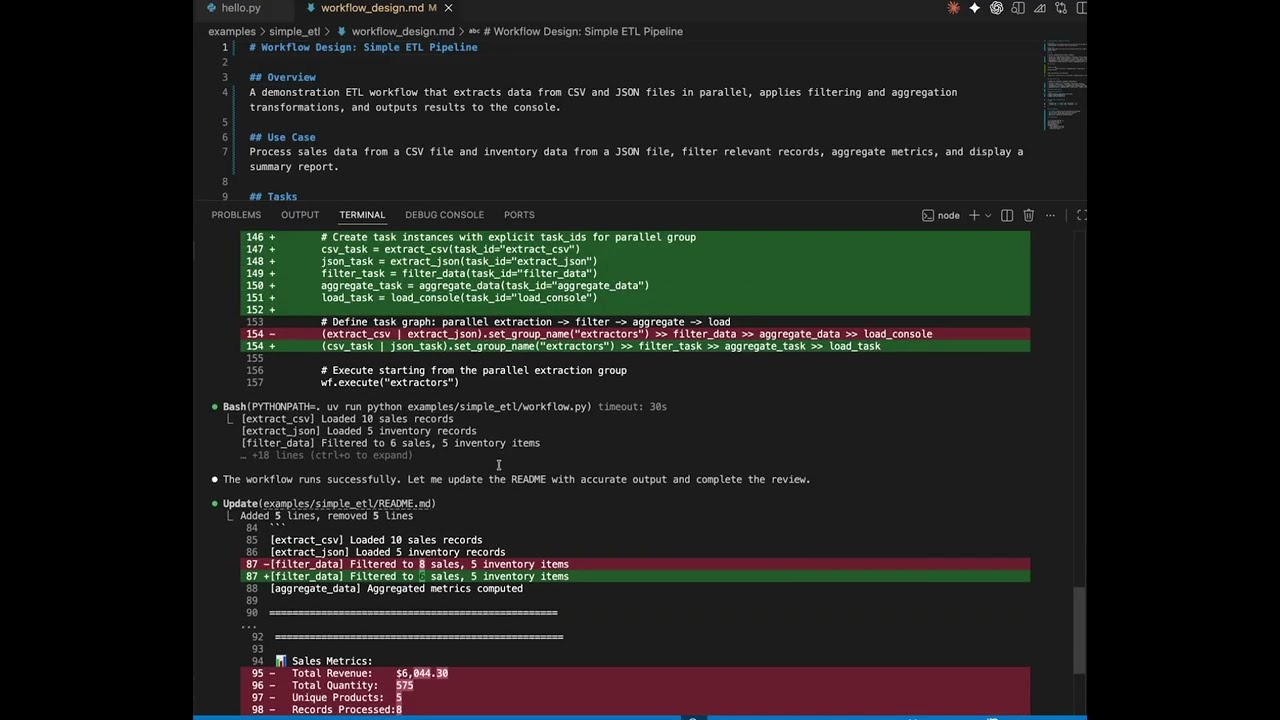
Task: Split the terminal pane
Action: coord(1007,215)
